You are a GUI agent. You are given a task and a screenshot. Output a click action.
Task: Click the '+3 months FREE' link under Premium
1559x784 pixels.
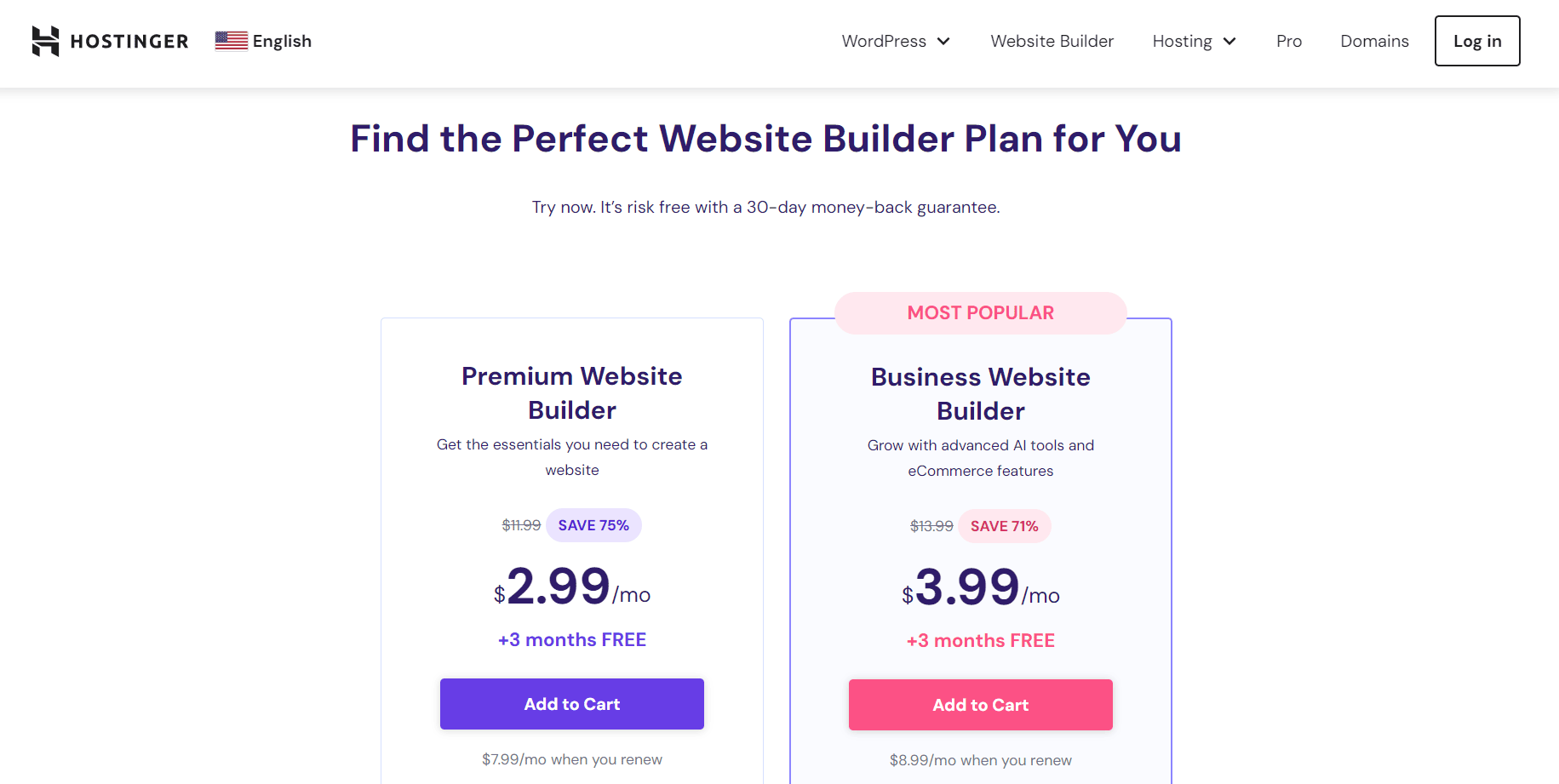pyautogui.click(x=571, y=639)
